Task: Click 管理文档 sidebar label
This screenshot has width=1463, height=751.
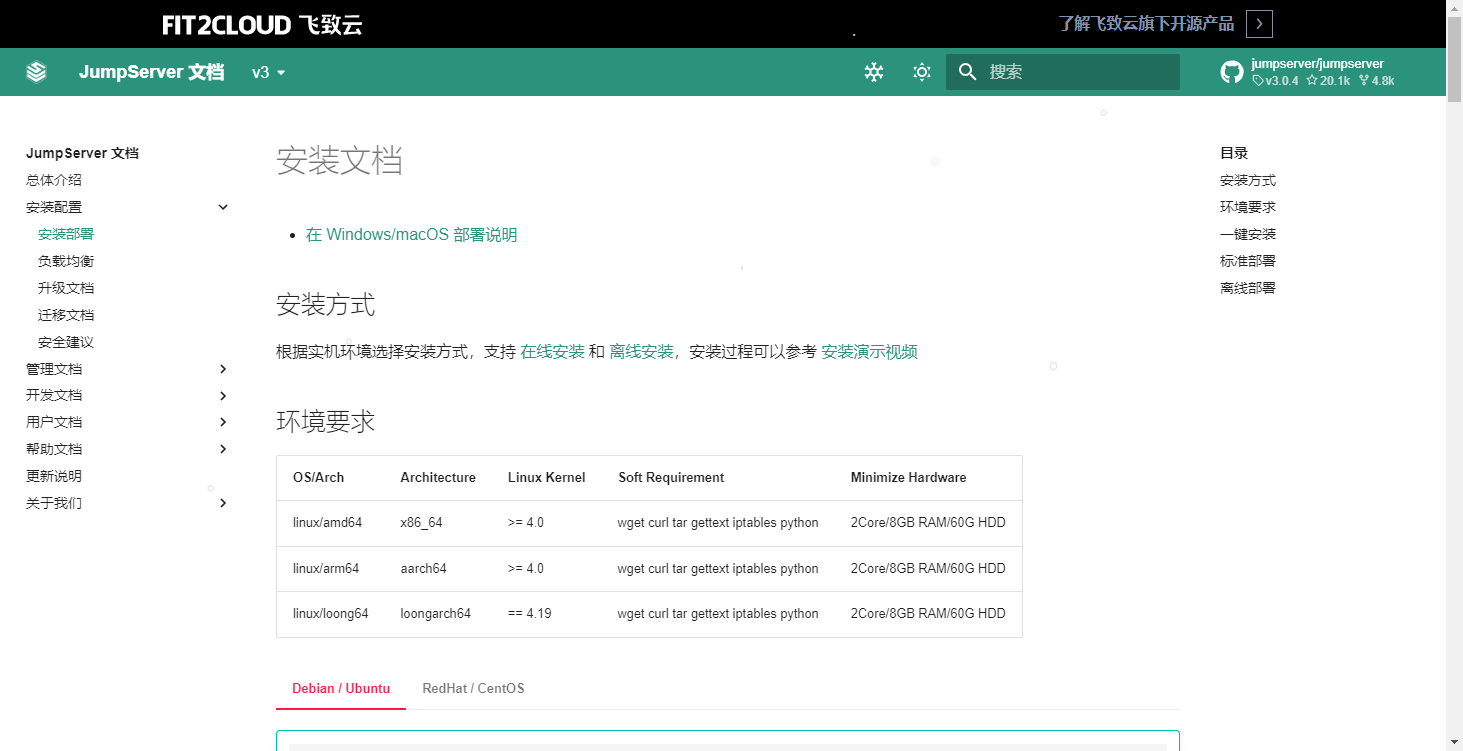Action: (54, 369)
